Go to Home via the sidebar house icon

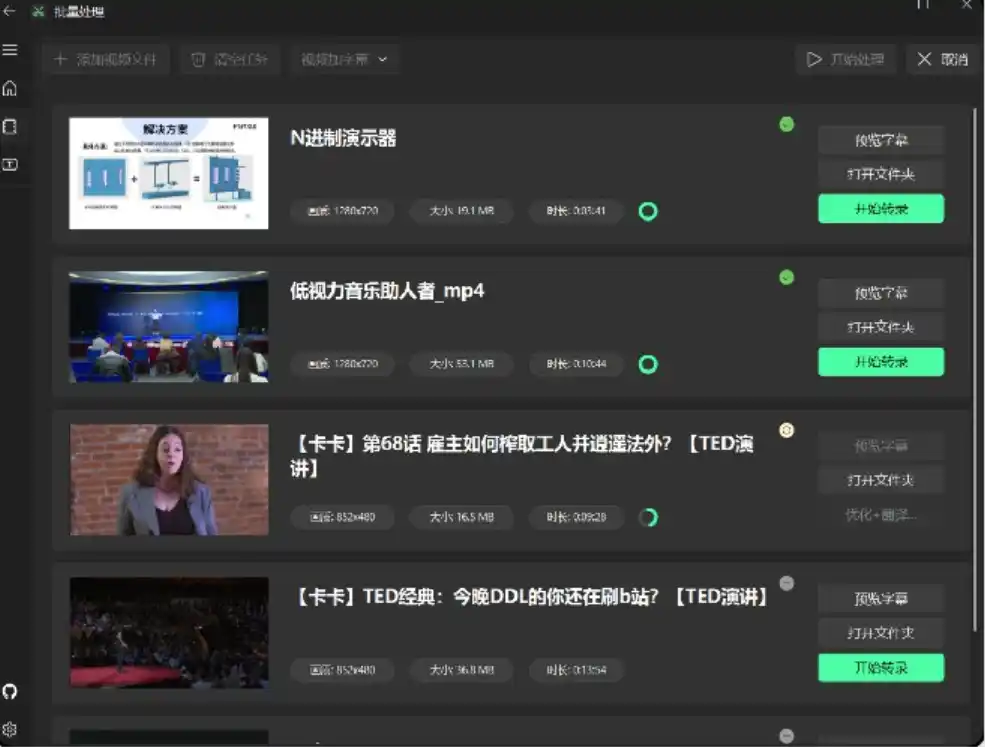coord(9,88)
